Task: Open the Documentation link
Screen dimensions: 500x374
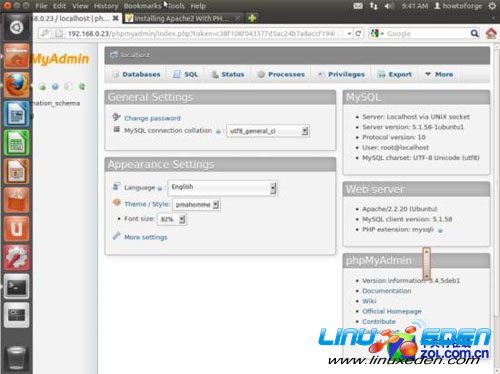Action: coord(387,291)
